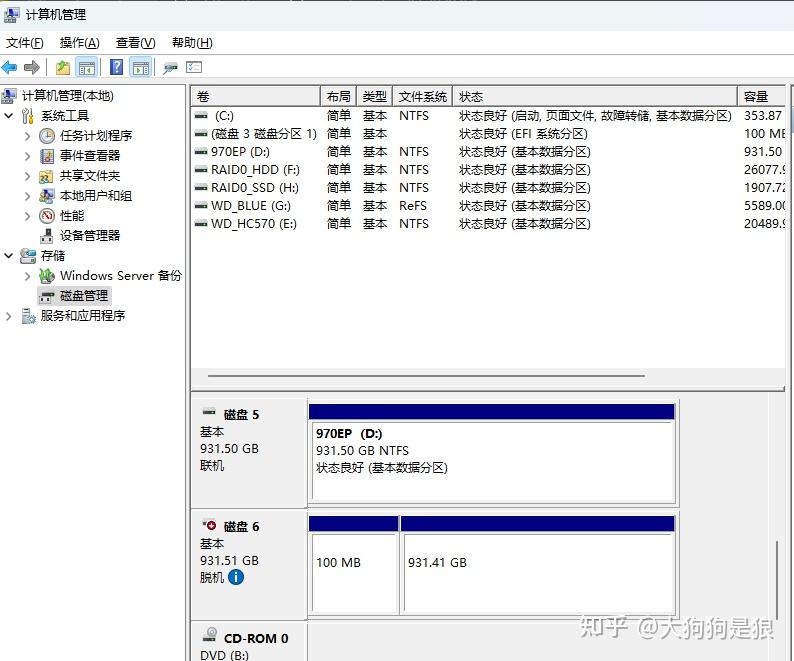Screen dimensions: 794x661
Task: Sort by the 卷 column header
Action: (x=256, y=96)
